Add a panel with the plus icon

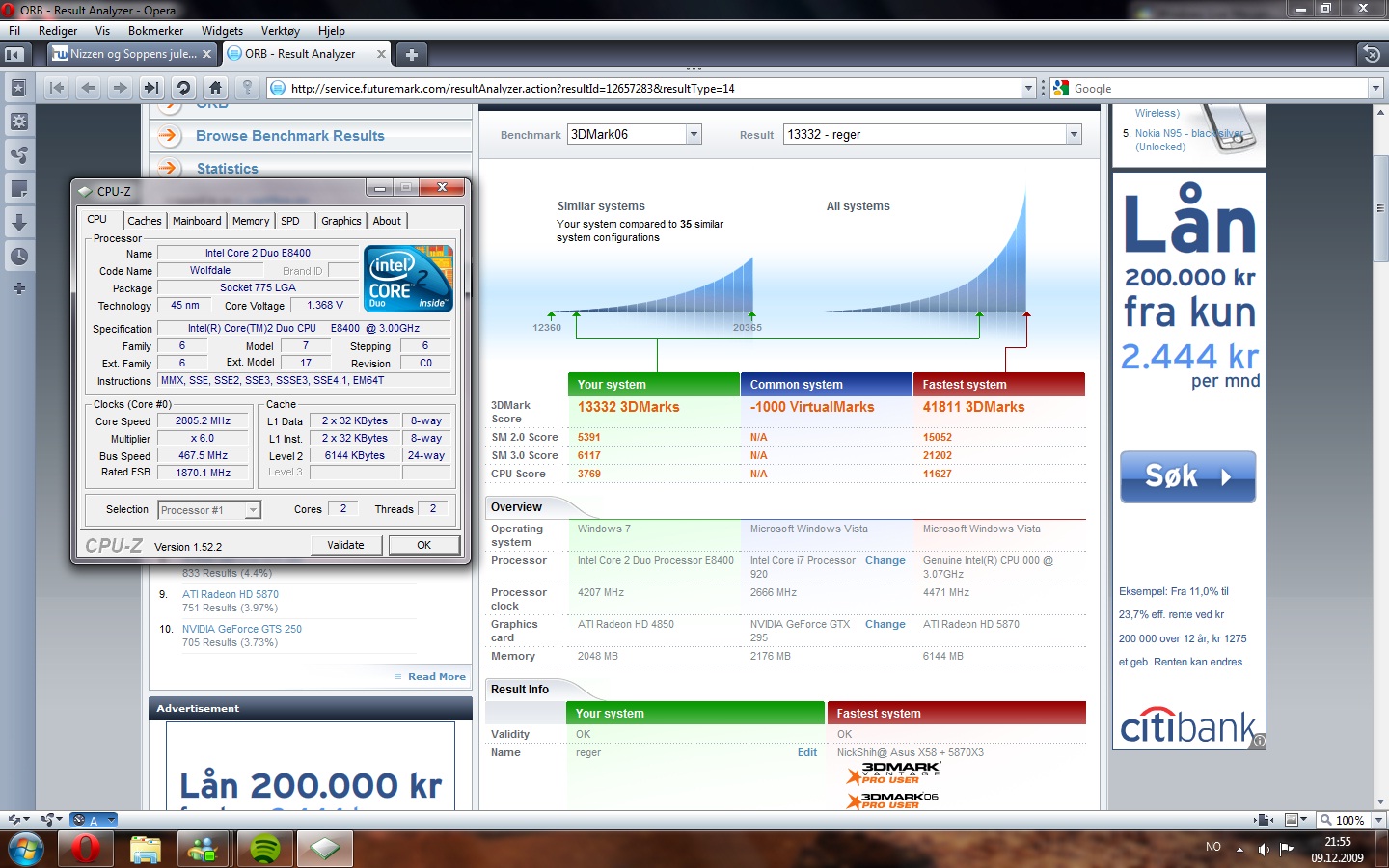tap(18, 288)
